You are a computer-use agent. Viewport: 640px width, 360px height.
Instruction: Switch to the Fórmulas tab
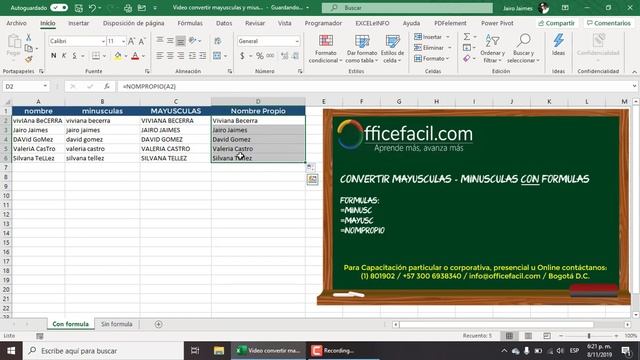click(190, 23)
